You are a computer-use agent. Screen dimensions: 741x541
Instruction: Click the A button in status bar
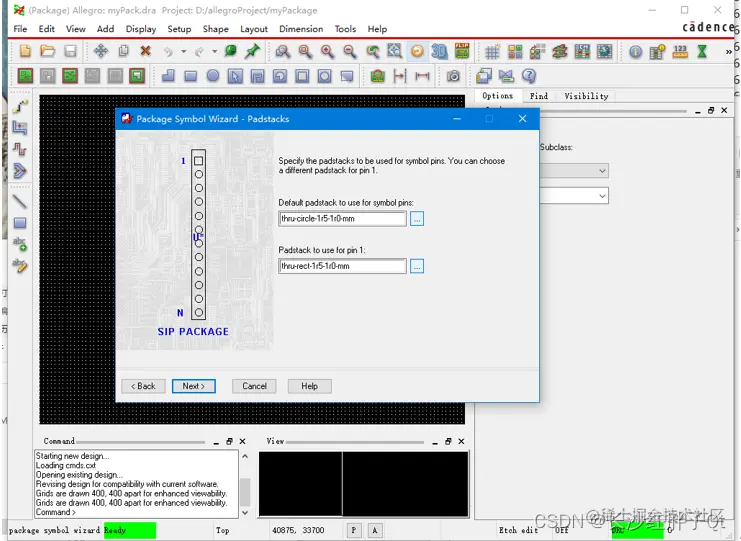(375, 530)
